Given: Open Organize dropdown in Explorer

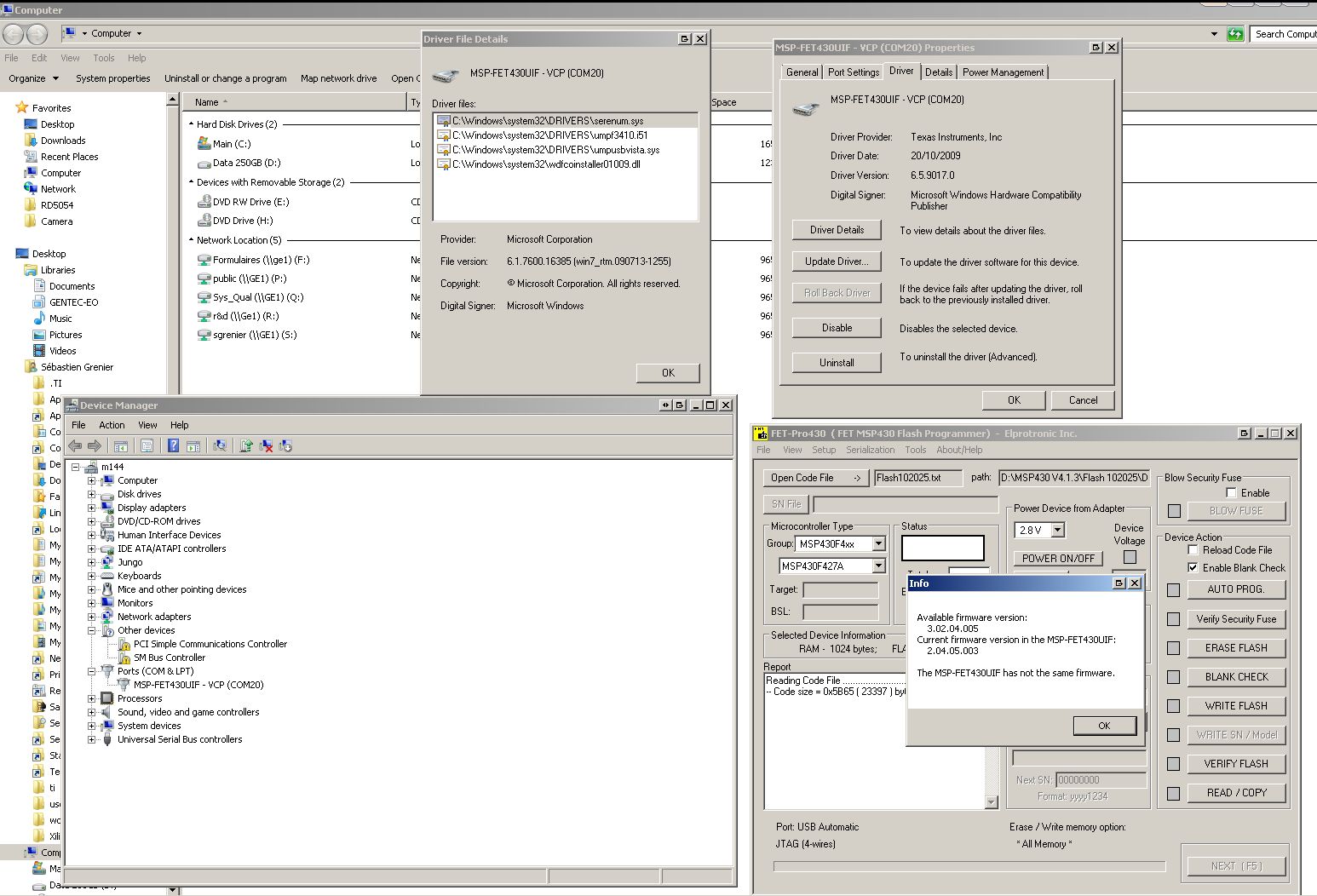Looking at the screenshot, I should coord(34,78).
